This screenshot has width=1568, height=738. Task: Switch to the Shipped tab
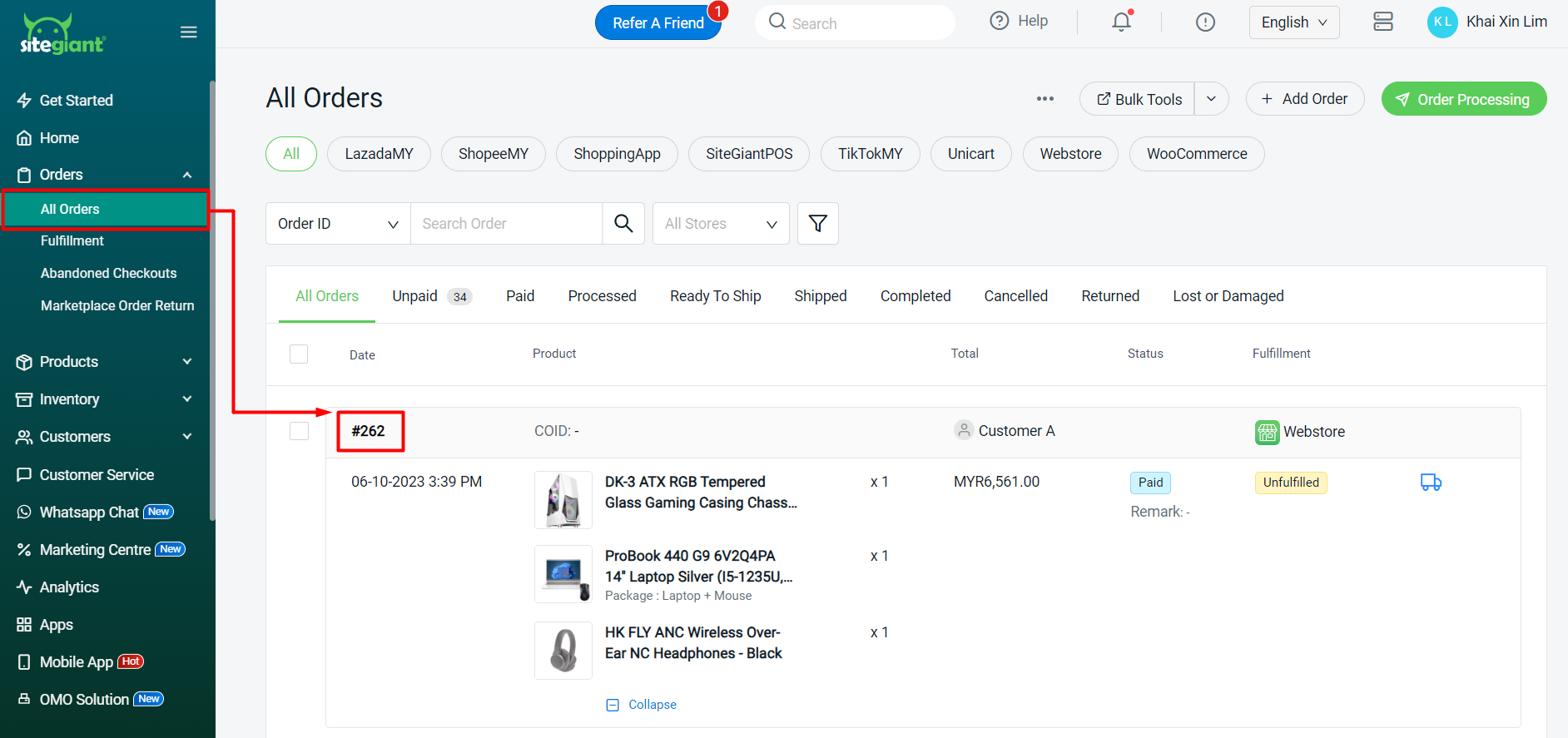pos(821,296)
